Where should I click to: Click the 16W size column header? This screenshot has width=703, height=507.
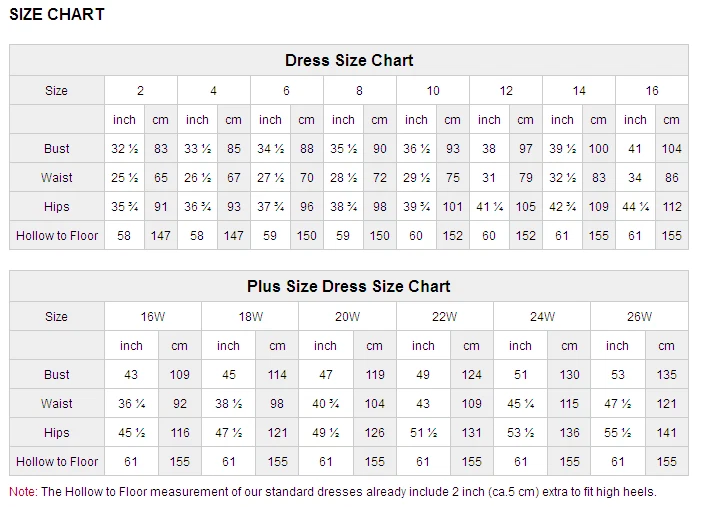(x=153, y=317)
